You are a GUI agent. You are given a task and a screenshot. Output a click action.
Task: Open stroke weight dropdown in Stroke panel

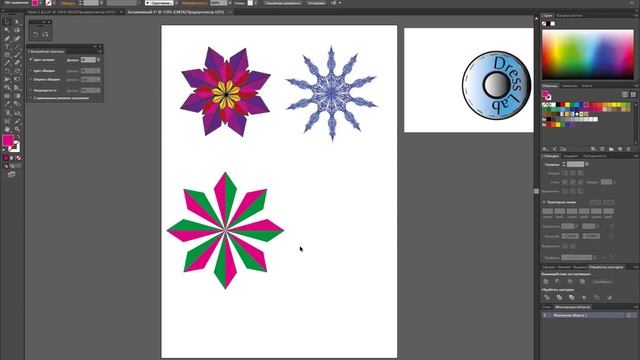[587, 164]
